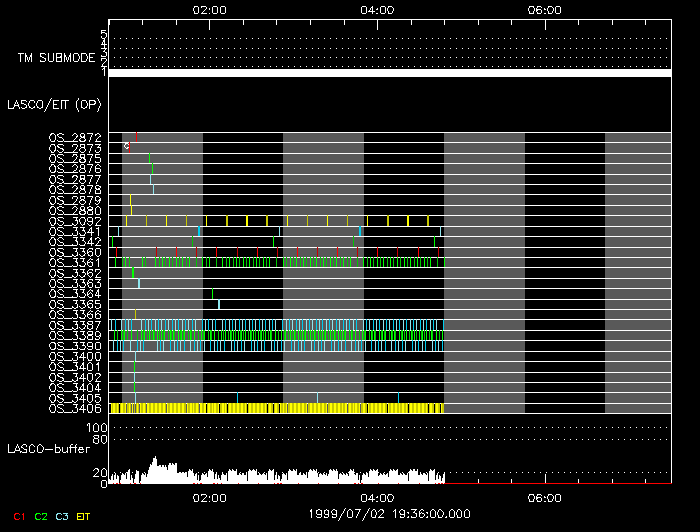Select the blue C3 legend entry
This screenshot has width=700, height=532.
62,516
